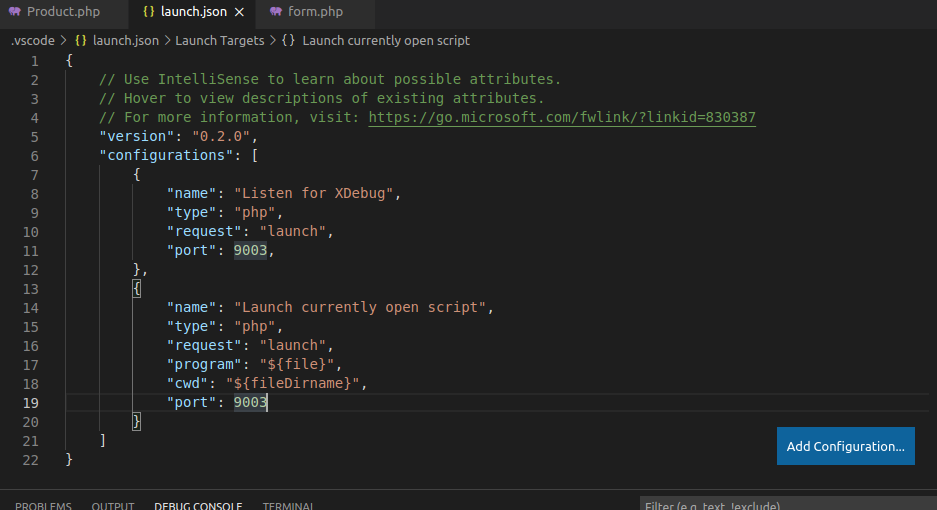Select the DEBUG CONSOLE panel tab
Screen dimensions: 937x510
pos(197,505)
